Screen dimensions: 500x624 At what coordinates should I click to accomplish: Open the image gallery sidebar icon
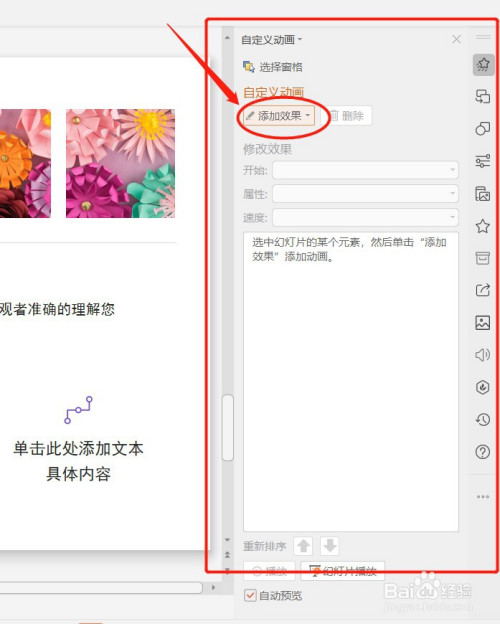483,322
